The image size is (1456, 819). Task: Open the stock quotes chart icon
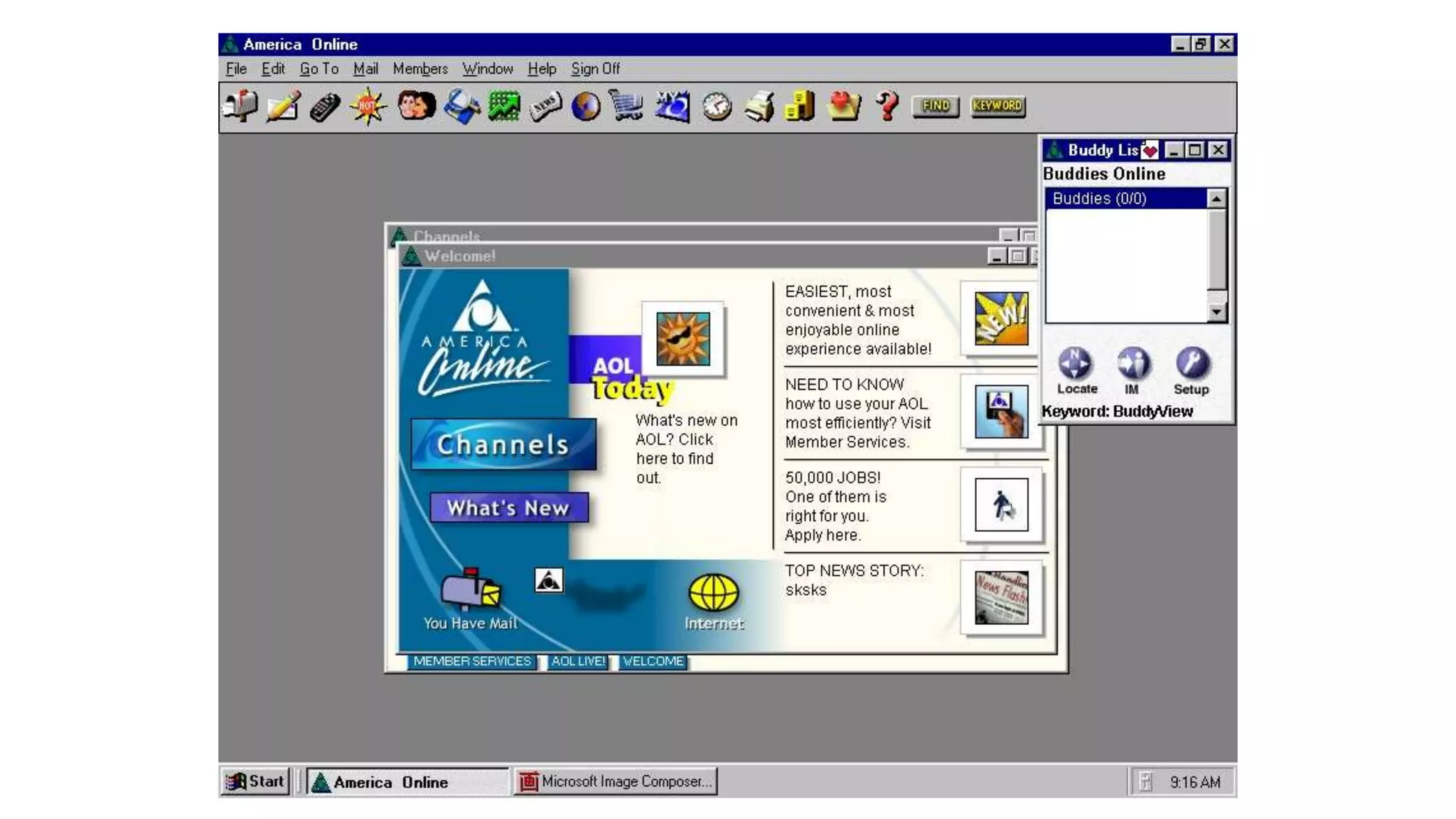504,107
